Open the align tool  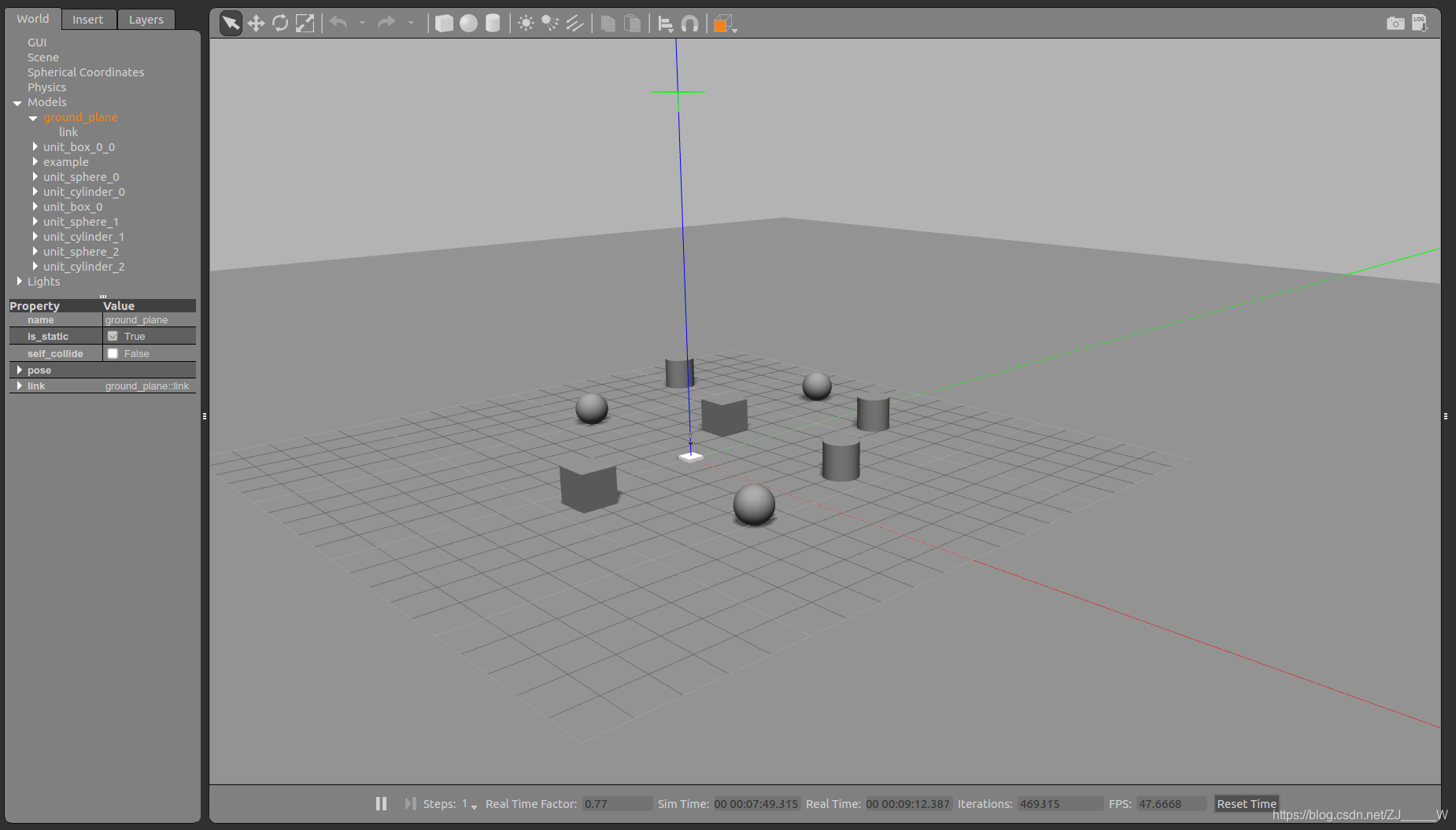coord(665,24)
